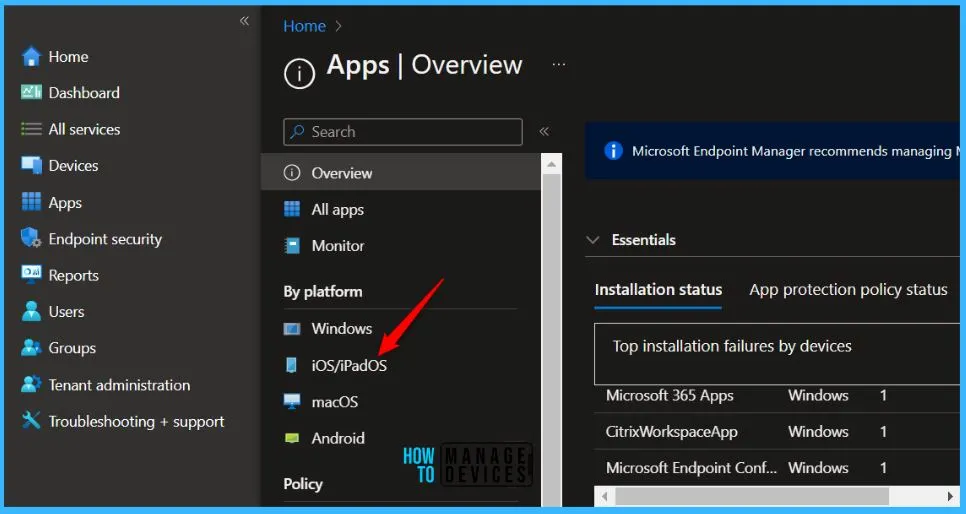Screen dimensions: 966x514
Task: Collapse the Apps menu pane
Action: (x=544, y=131)
